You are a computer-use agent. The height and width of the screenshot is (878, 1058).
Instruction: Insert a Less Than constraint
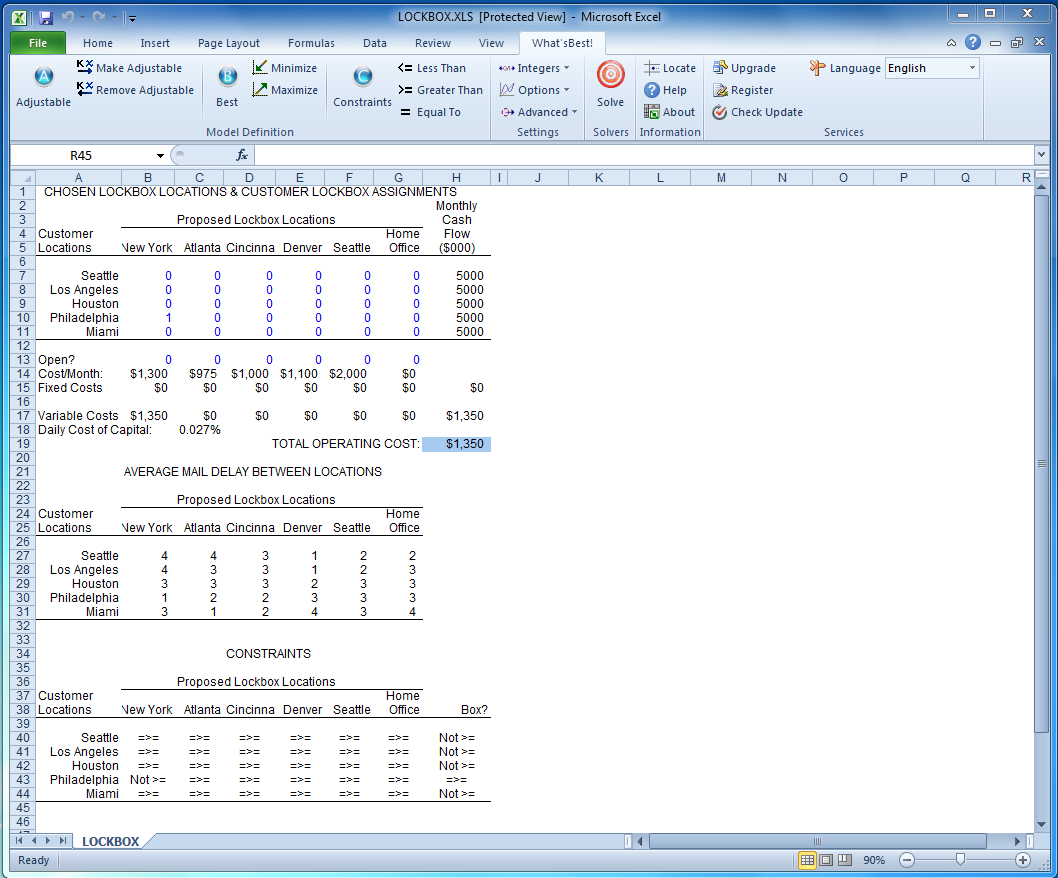pyautogui.click(x=432, y=68)
